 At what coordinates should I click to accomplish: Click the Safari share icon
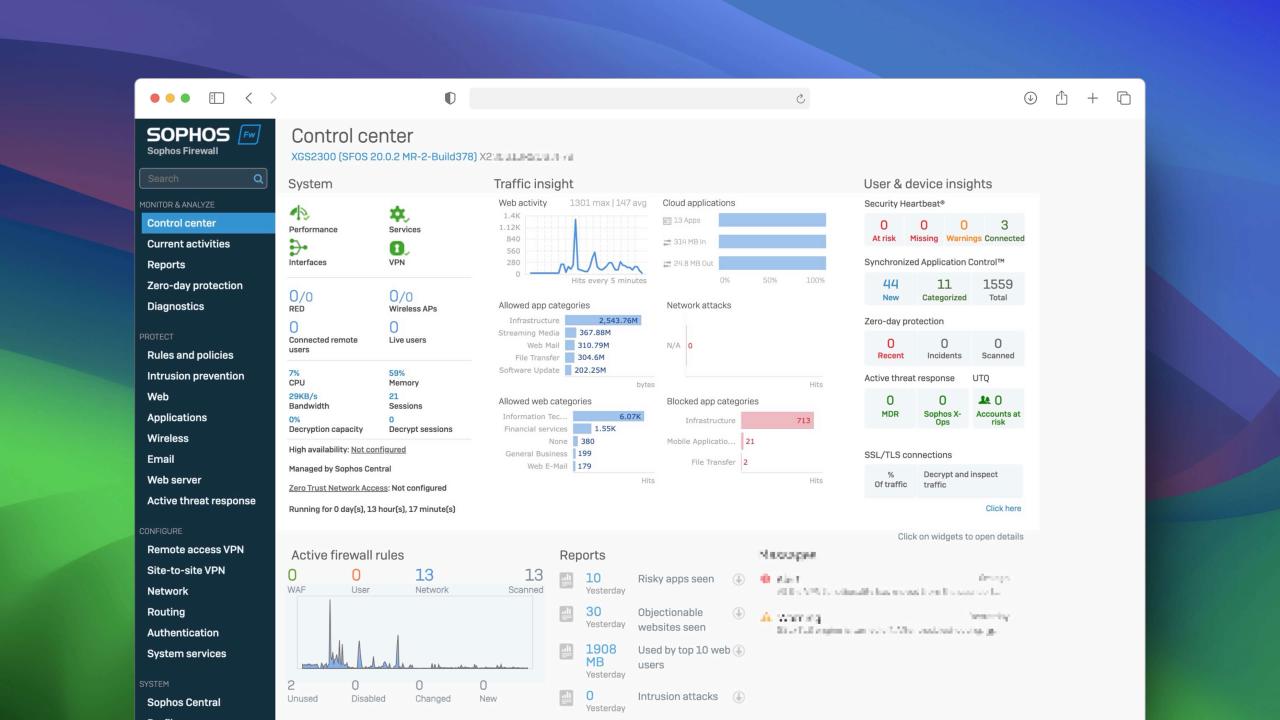pyautogui.click(x=1062, y=97)
